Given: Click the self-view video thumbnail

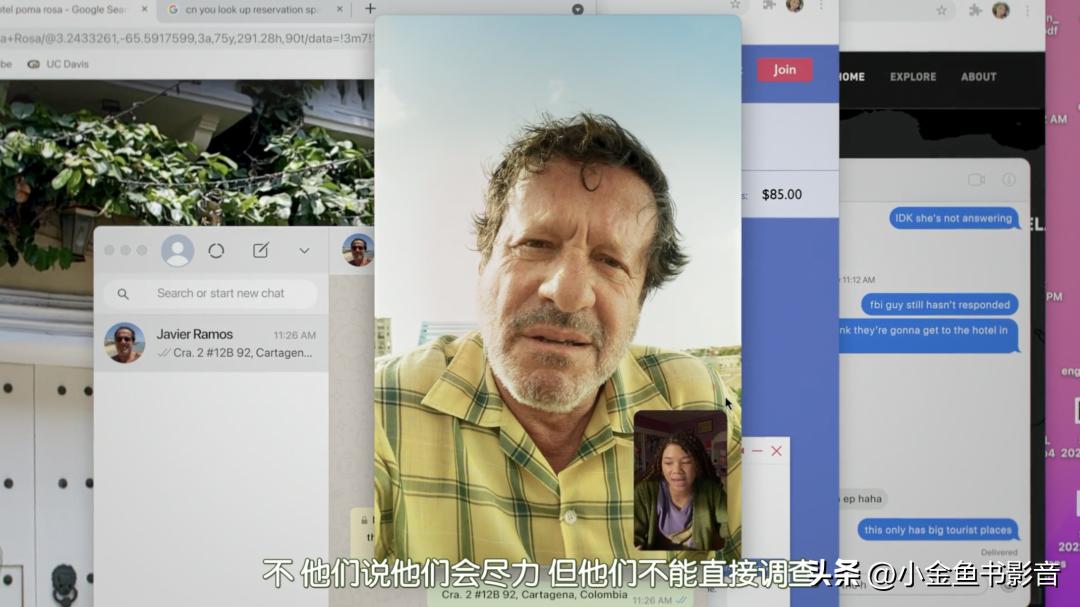Looking at the screenshot, I should [x=680, y=478].
